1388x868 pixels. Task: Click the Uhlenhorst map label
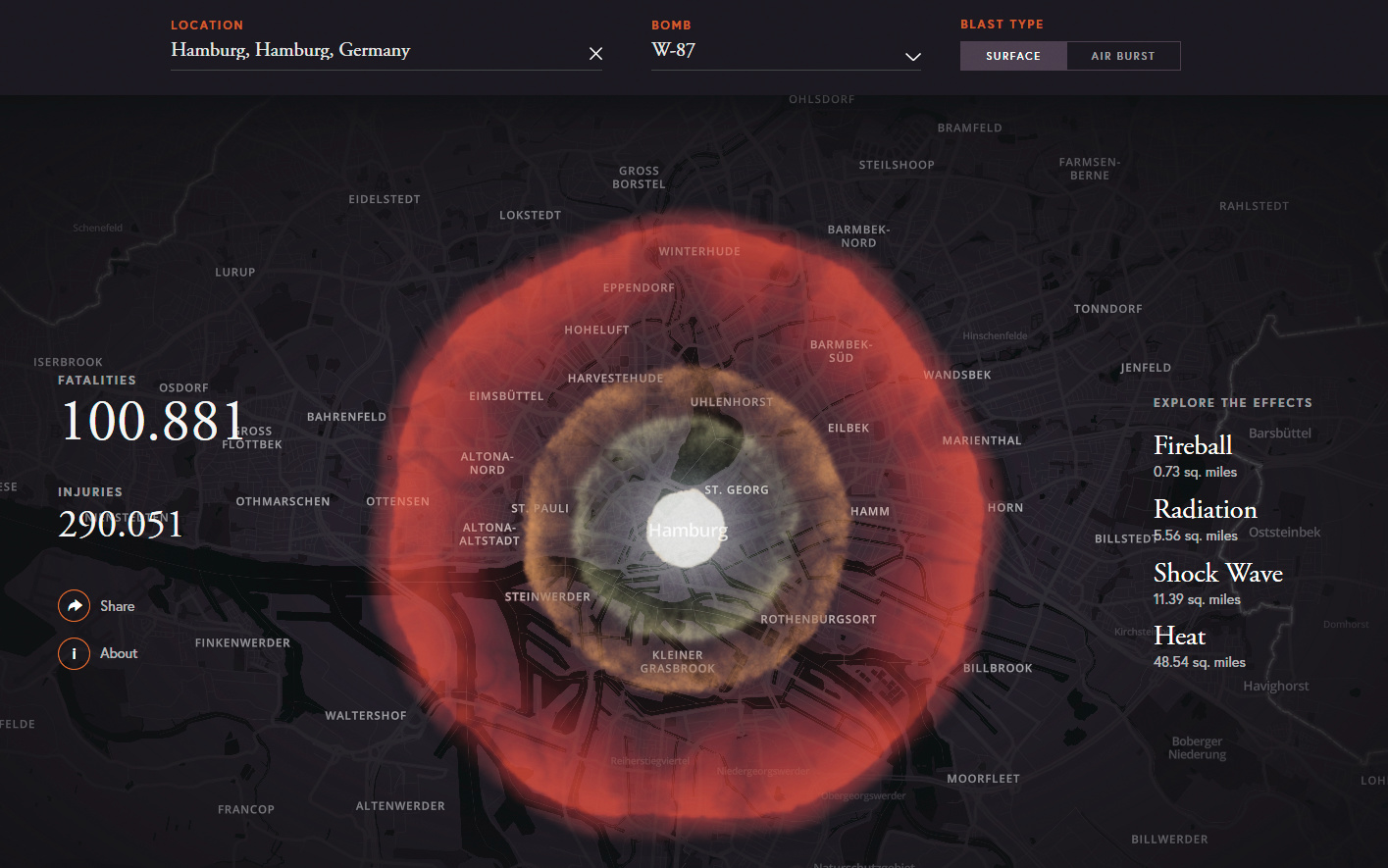(x=732, y=402)
